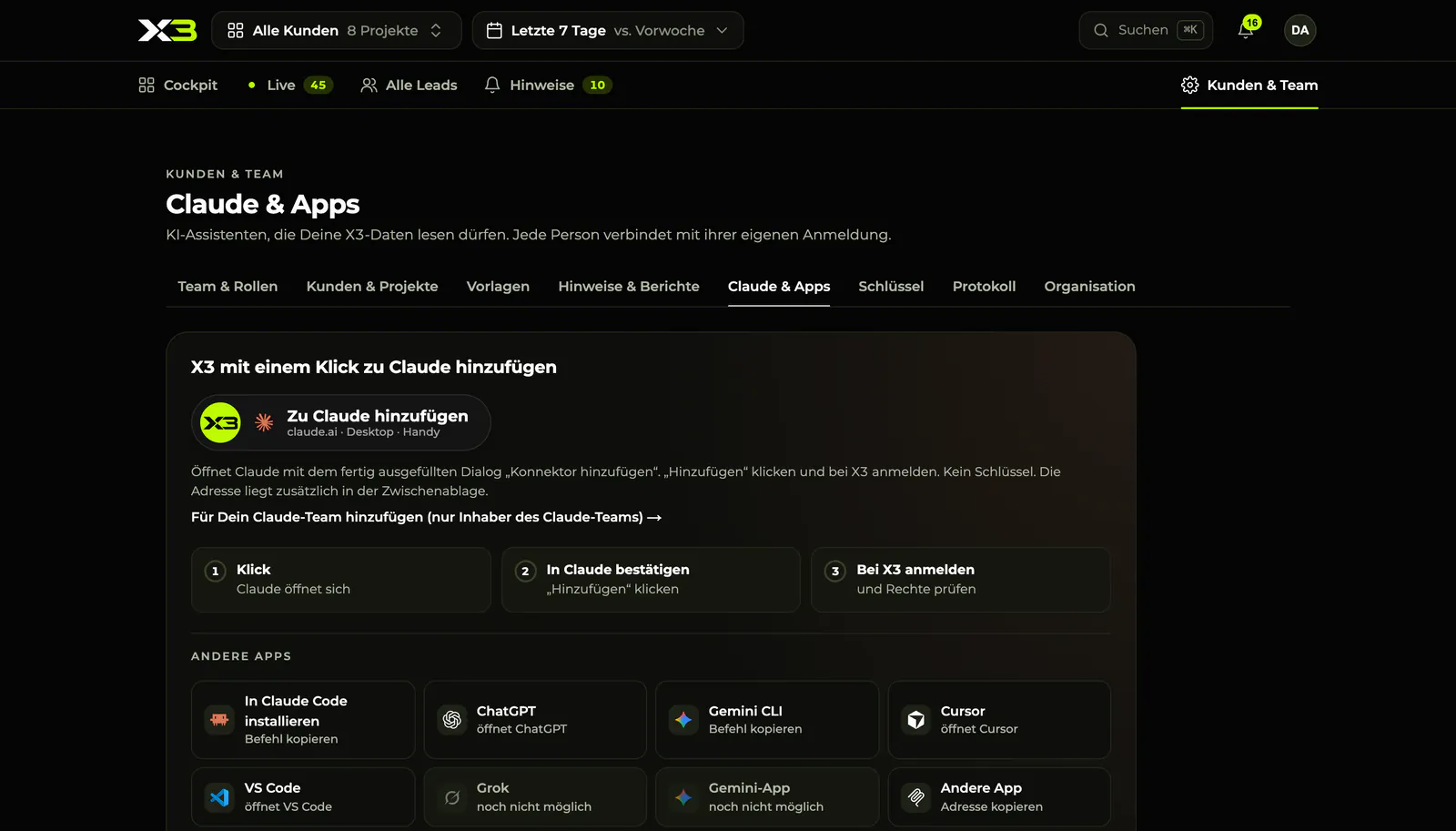Click In Claude Code installieren card
The width and height of the screenshot is (1456, 831).
tap(303, 719)
